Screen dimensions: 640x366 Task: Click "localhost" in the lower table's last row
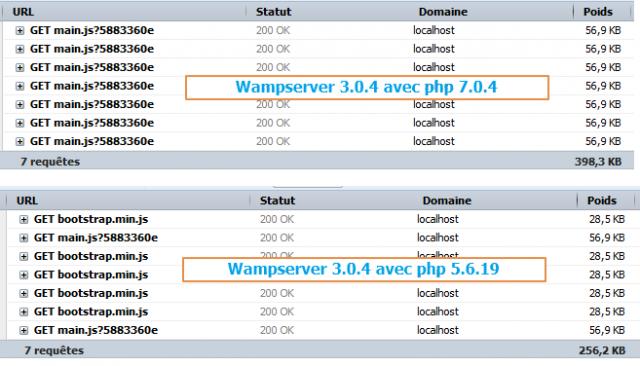point(438,330)
